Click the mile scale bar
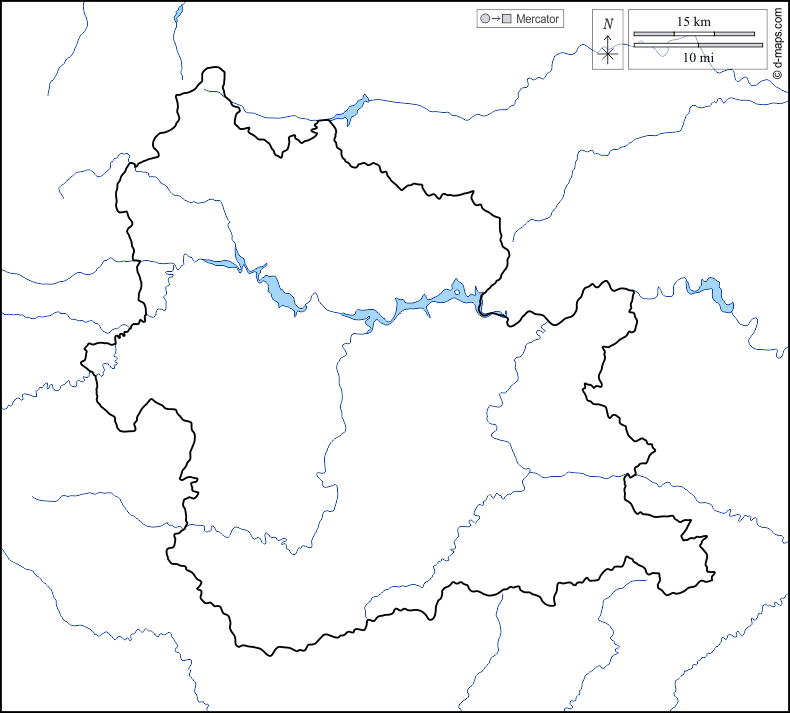The height and width of the screenshot is (713, 790). [x=698, y=45]
